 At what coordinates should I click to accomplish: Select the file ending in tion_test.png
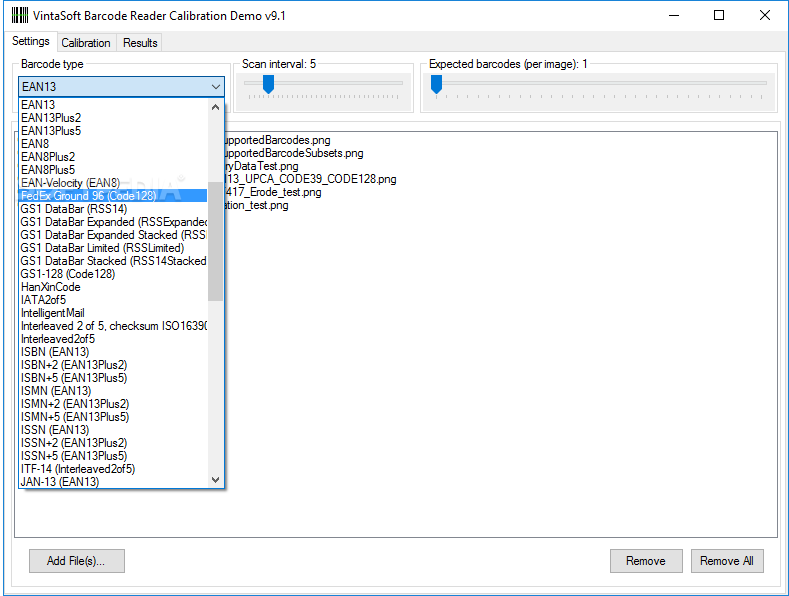(x=257, y=205)
